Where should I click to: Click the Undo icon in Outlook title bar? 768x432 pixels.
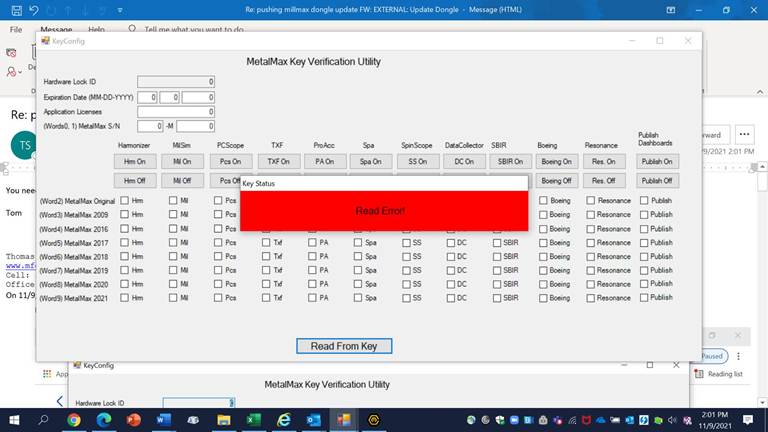34,10
